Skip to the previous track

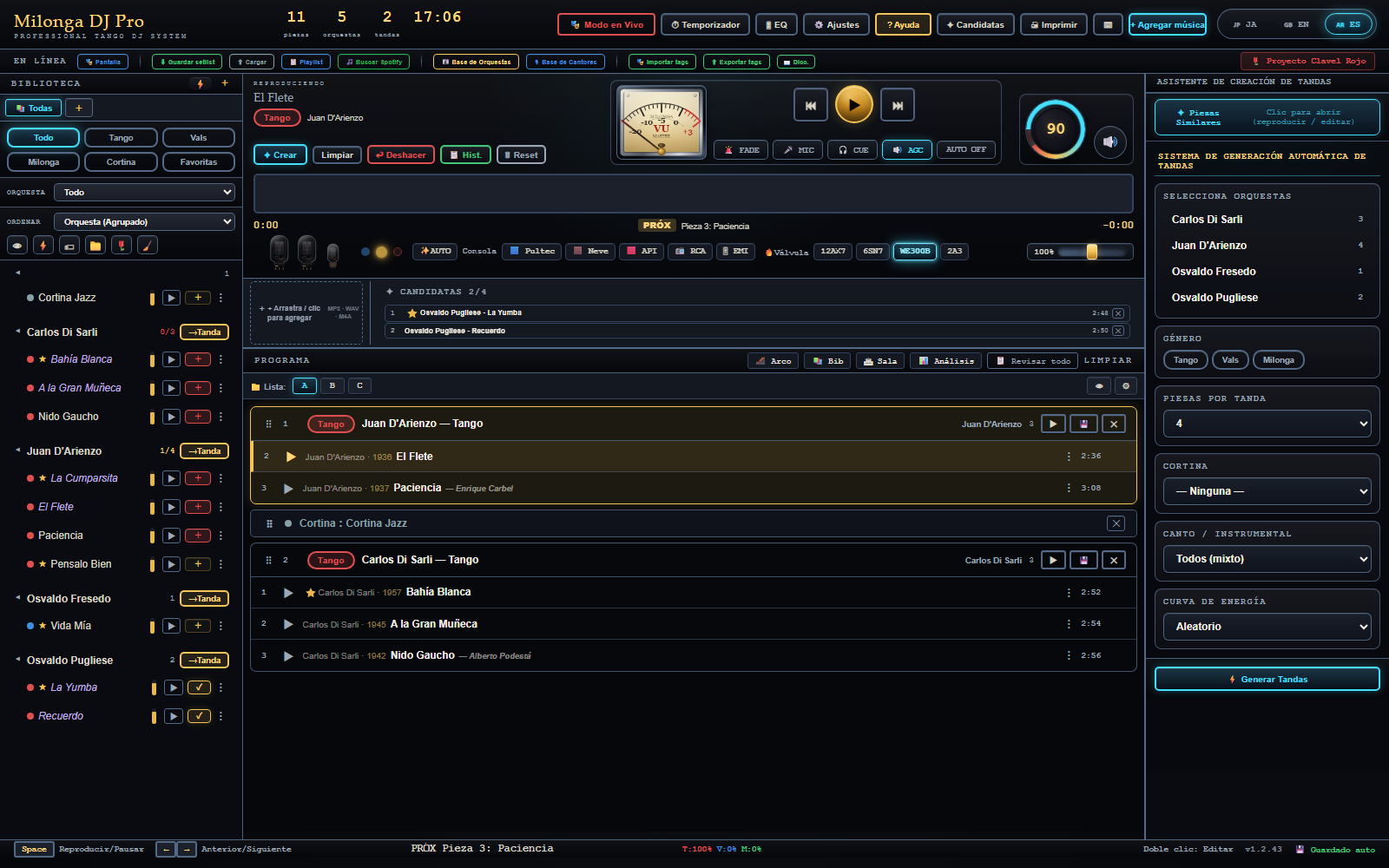coord(810,105)
